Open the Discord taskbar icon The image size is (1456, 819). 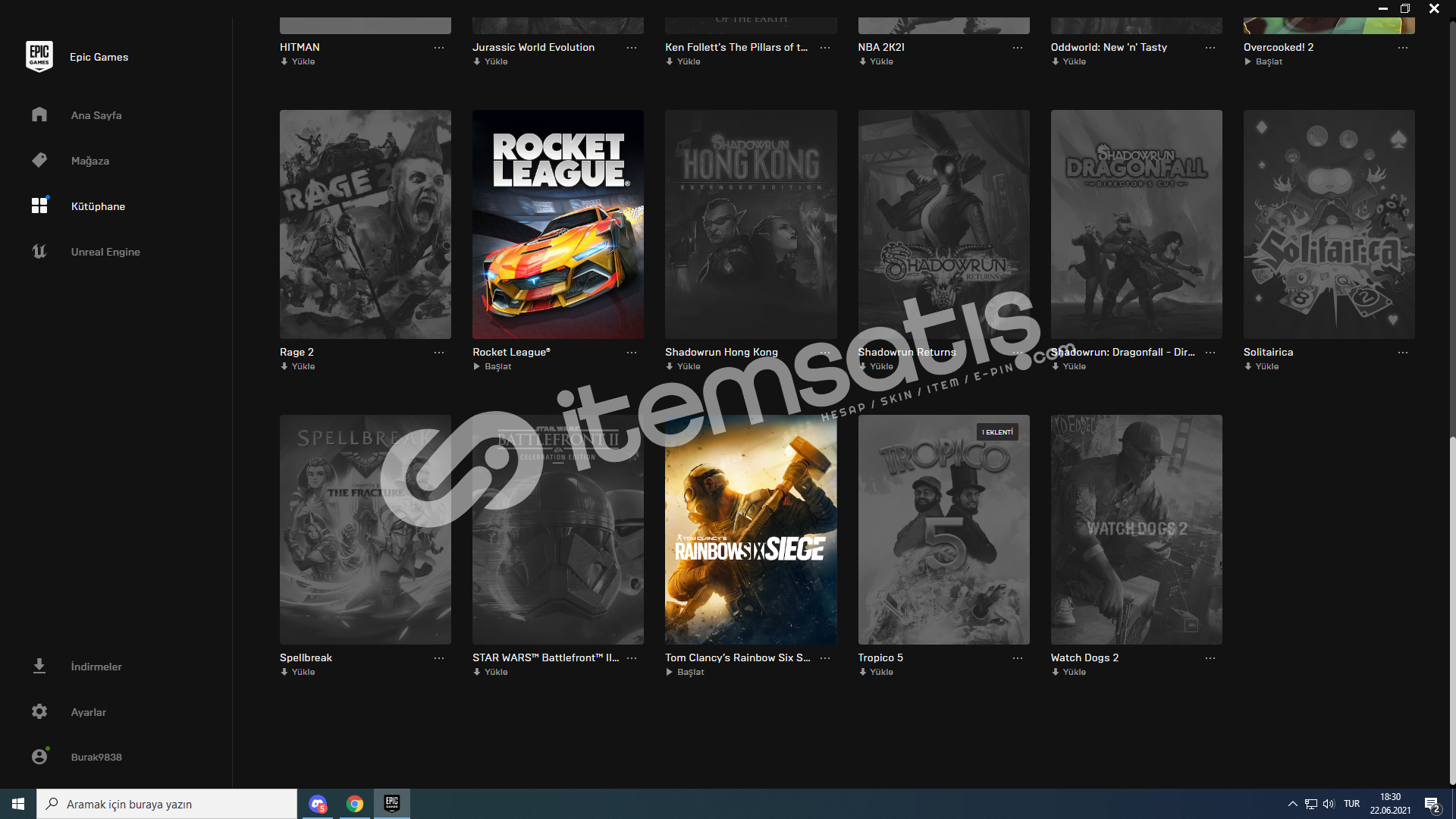(318, 804)
